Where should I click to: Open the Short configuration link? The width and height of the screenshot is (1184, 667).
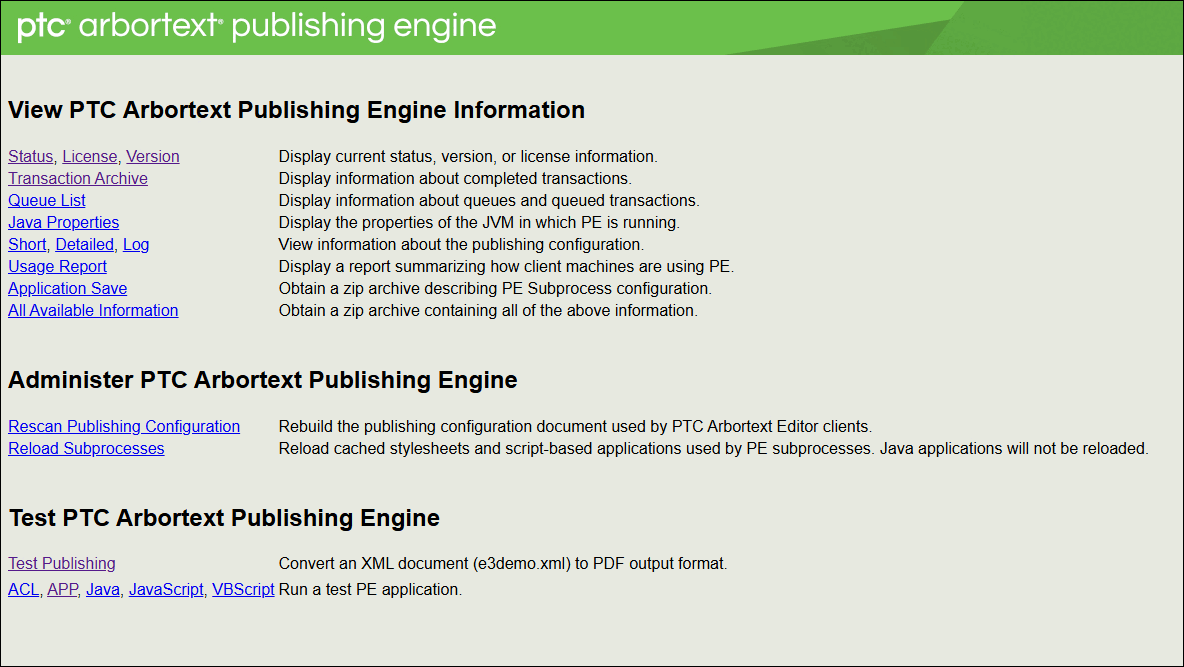pyautogui.click(x=27, y=244)
